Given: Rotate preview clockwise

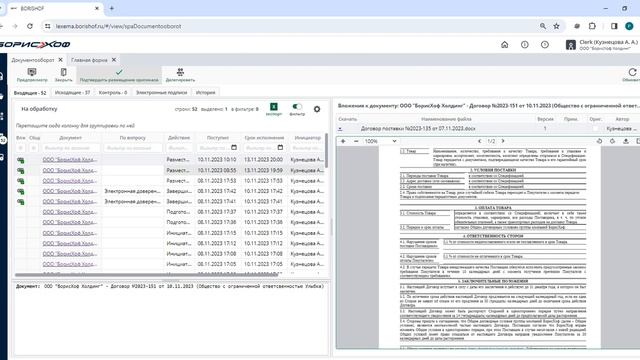Looking at the screenshot, I should (x=612, y=141).
